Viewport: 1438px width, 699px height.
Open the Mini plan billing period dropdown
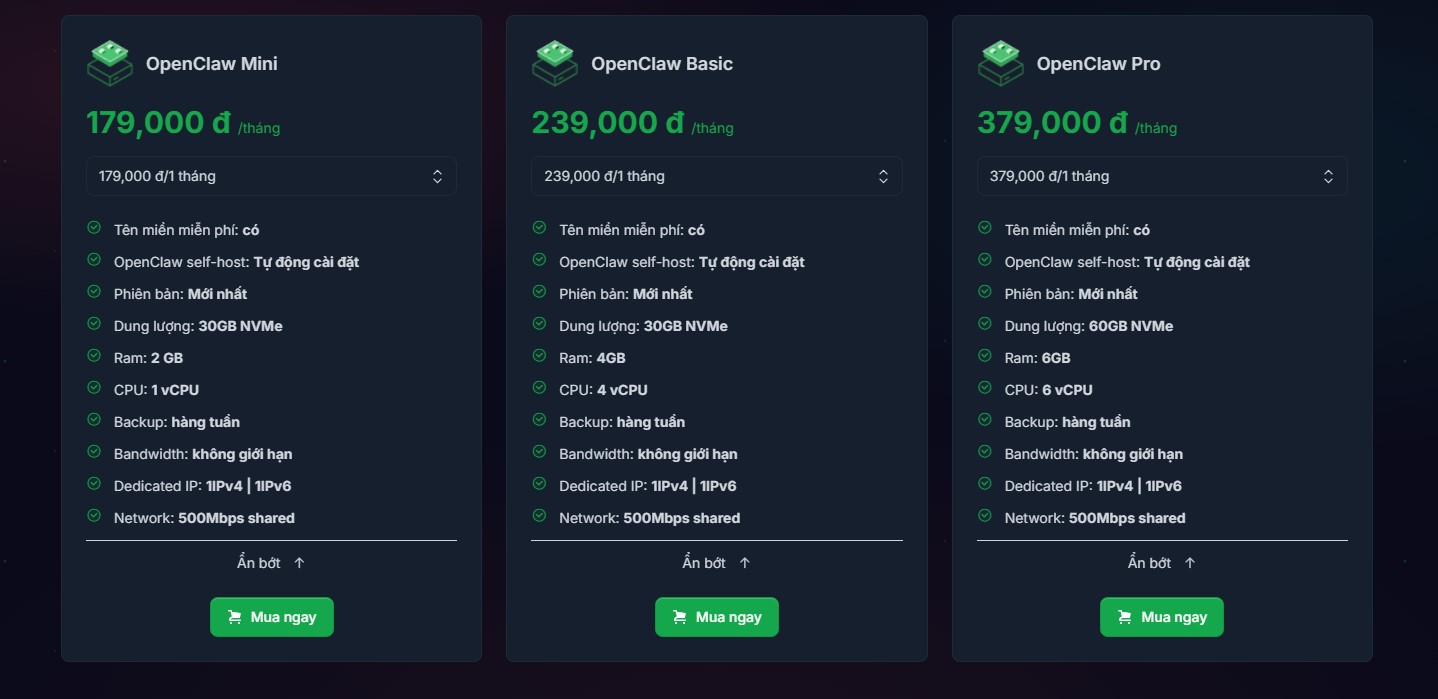271,175
